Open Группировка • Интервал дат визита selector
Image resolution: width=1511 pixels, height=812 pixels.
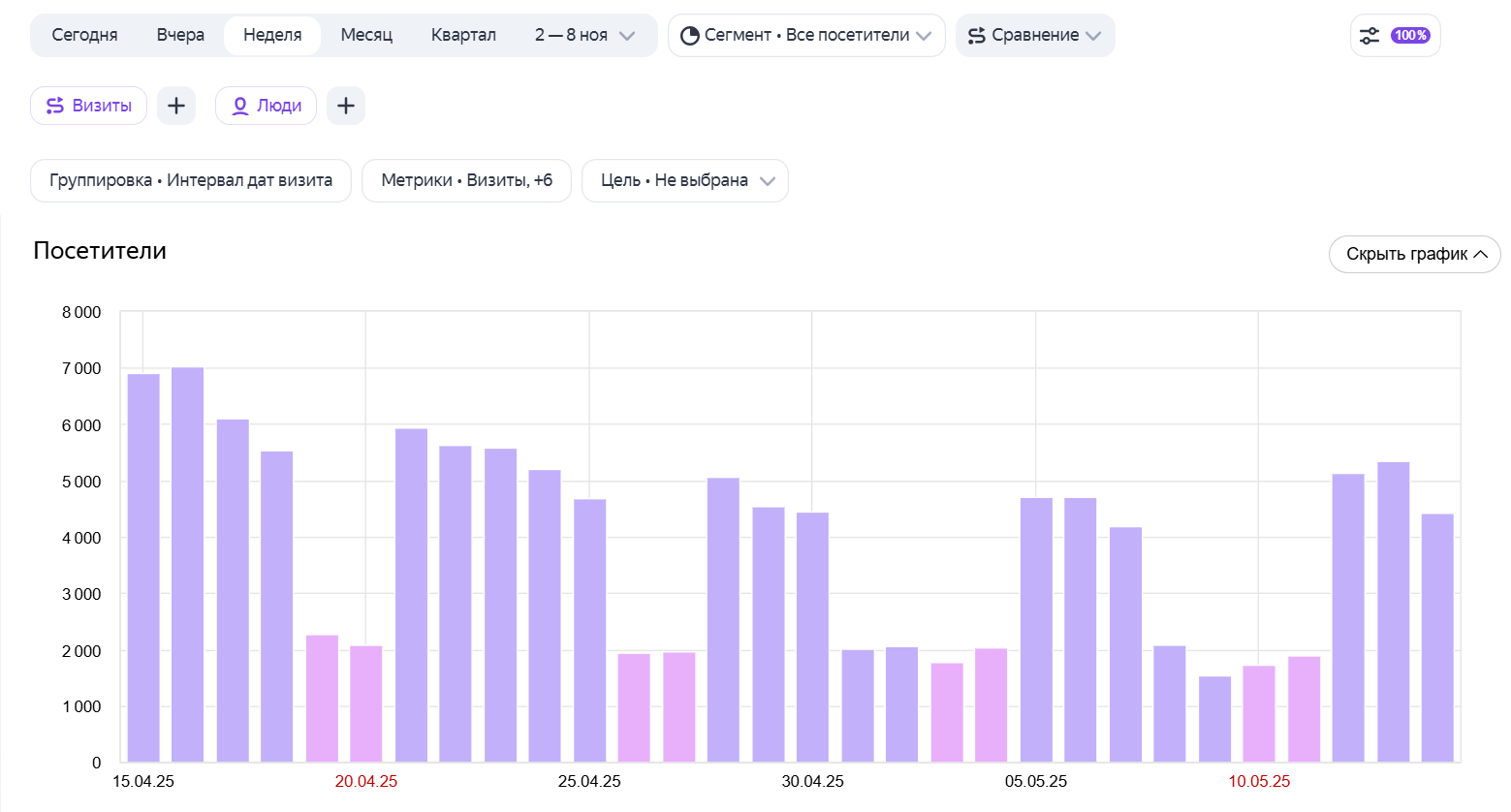click(191, 180)
